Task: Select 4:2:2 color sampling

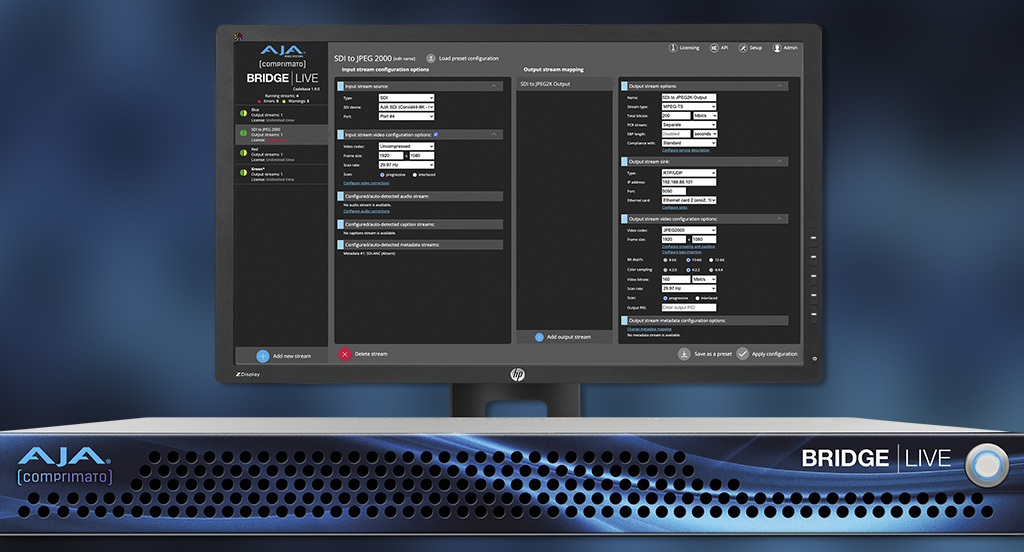Action: (688, 270)
